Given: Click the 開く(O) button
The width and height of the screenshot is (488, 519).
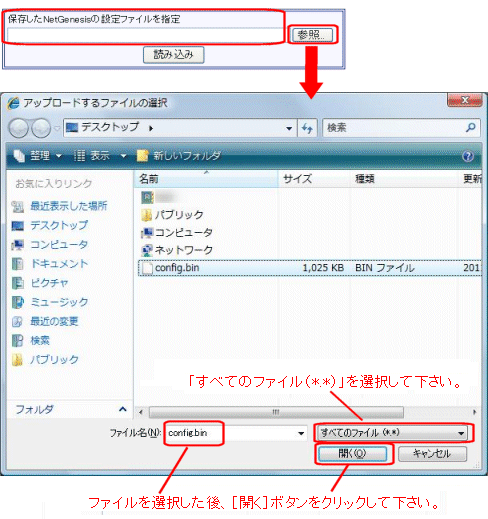Looking at the screenshot, I should [352, 454].
